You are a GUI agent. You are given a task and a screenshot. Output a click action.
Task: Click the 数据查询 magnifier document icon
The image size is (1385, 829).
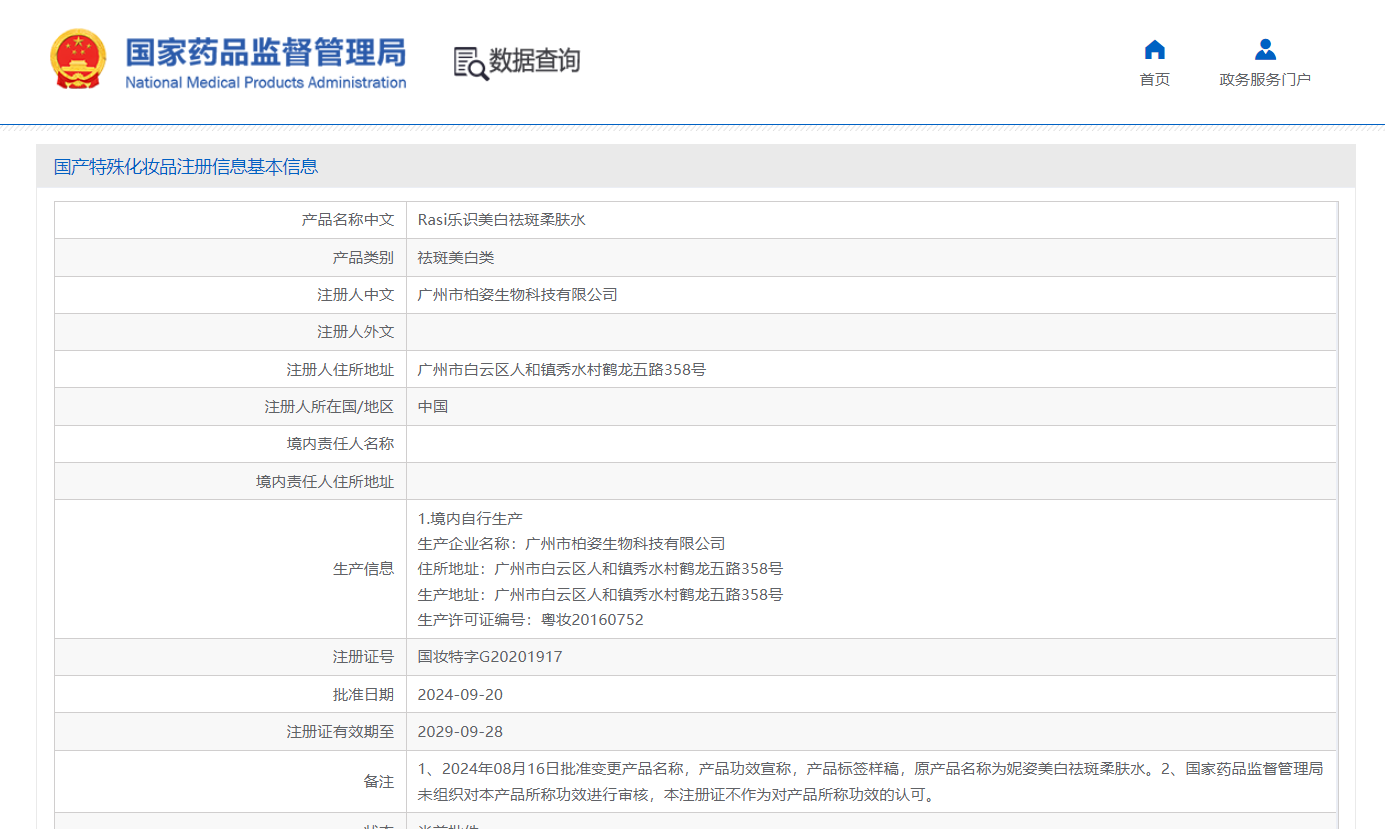click(470, 62)
